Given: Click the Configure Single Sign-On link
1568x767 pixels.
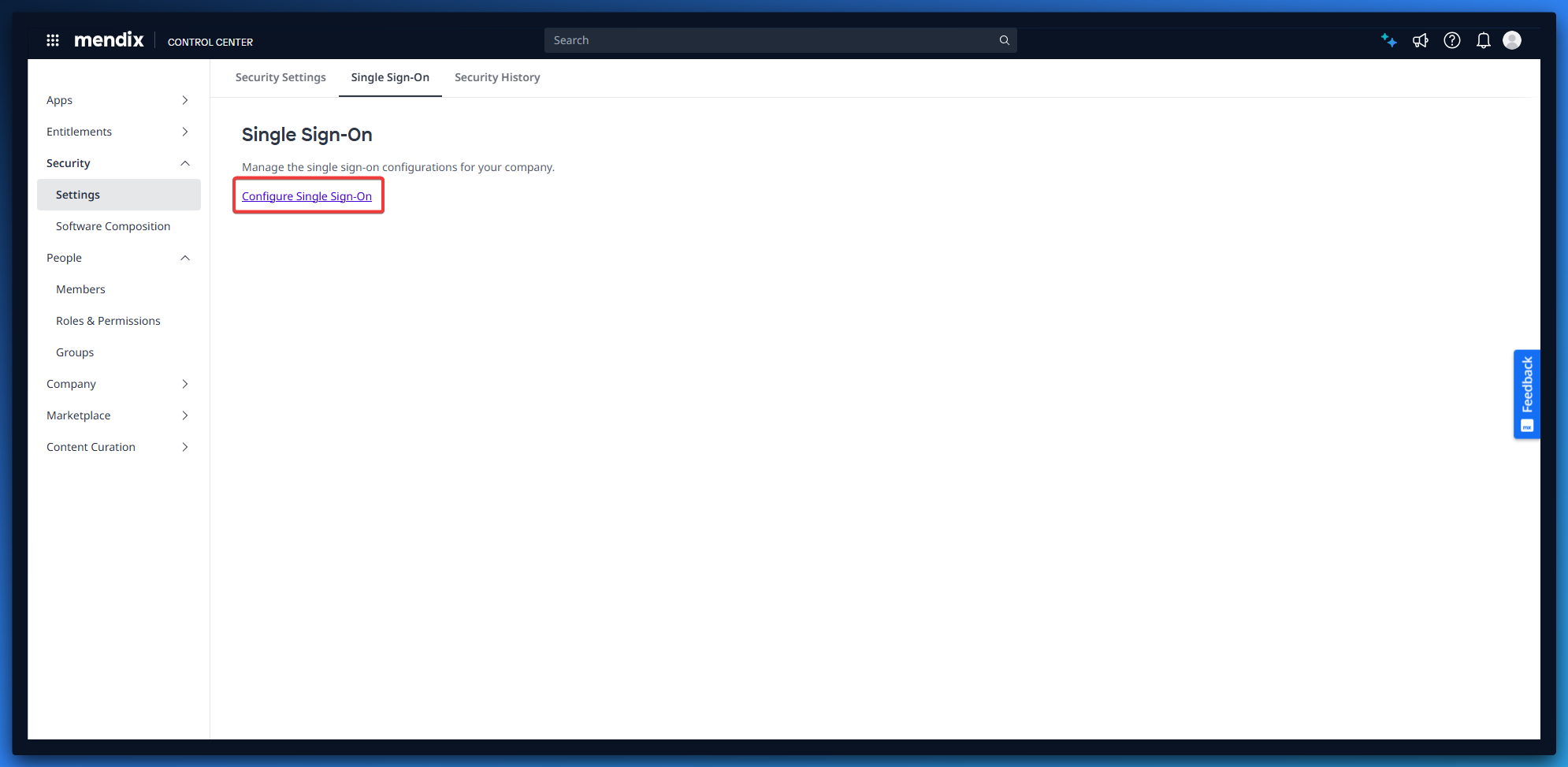Looking at the screenshot, I should 307,196.
